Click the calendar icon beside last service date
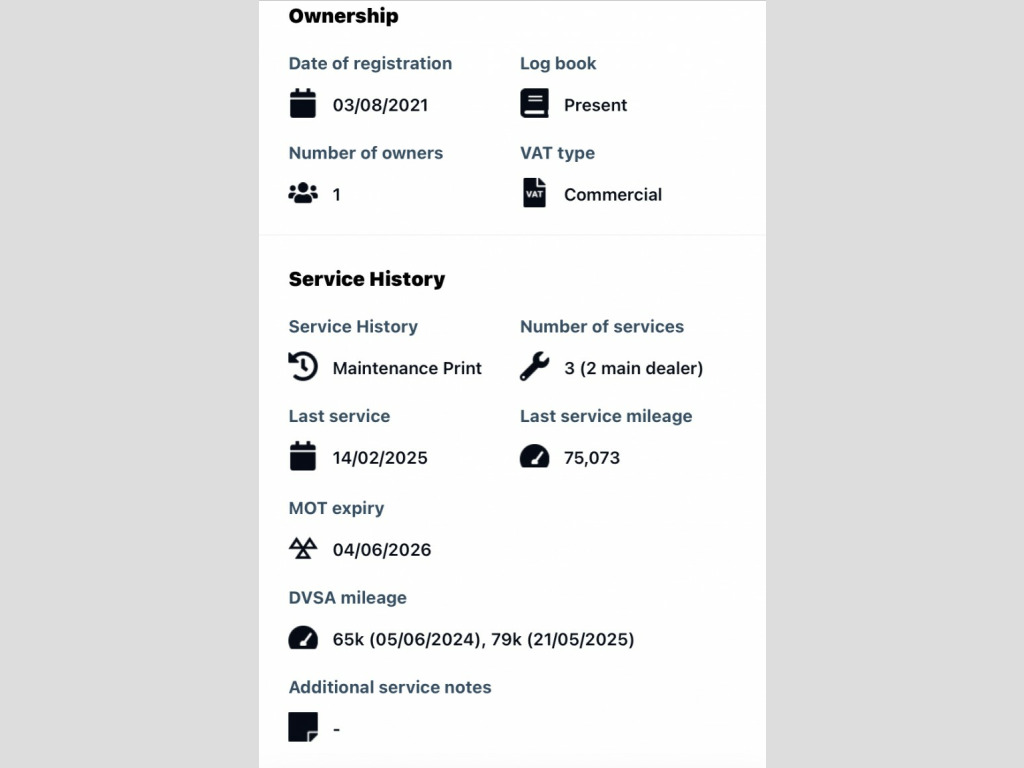Screen dimensions: 1024x768 (302, 457)
